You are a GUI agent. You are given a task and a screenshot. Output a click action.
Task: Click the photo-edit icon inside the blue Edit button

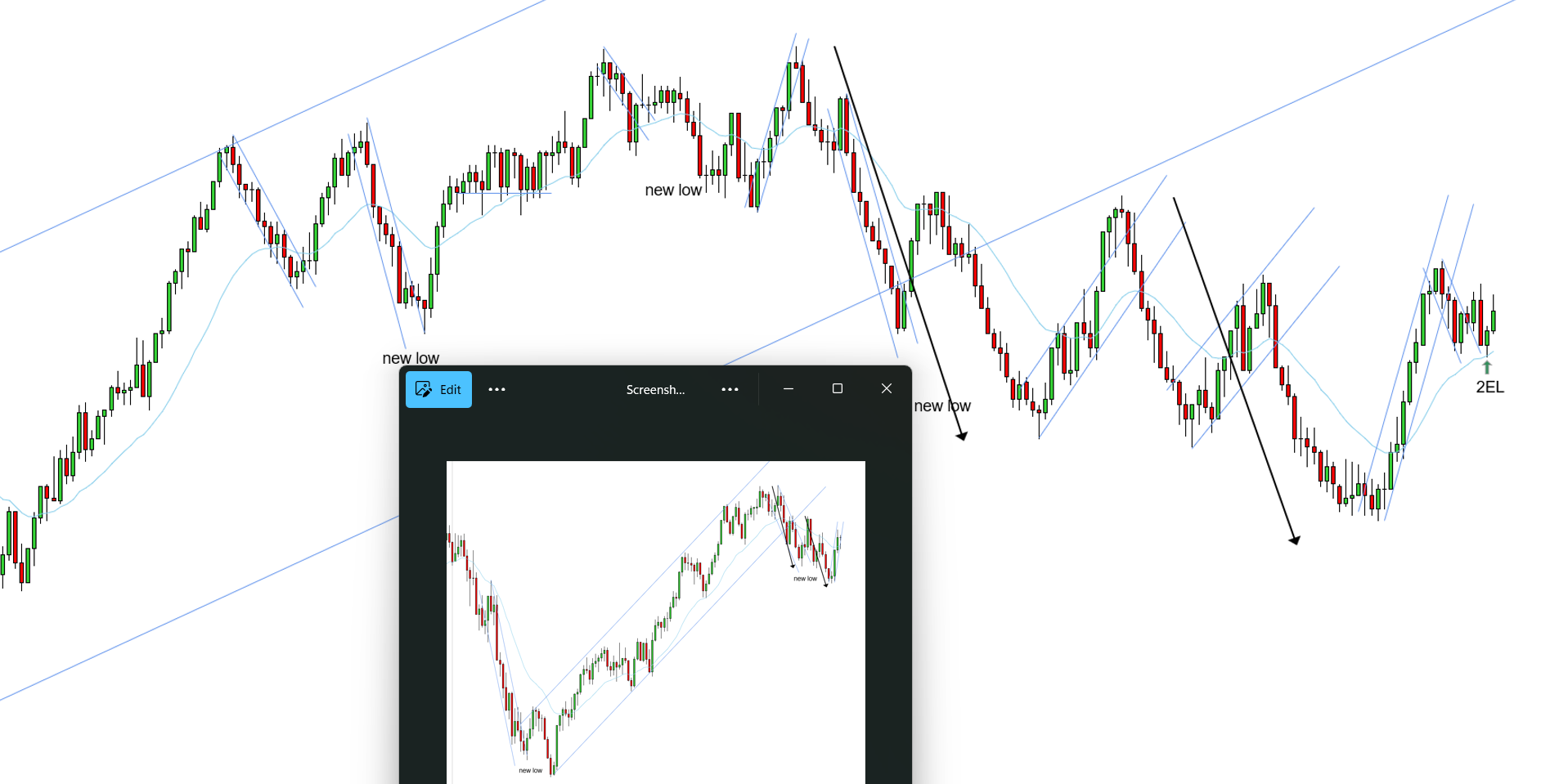click(x=425, y=389)
